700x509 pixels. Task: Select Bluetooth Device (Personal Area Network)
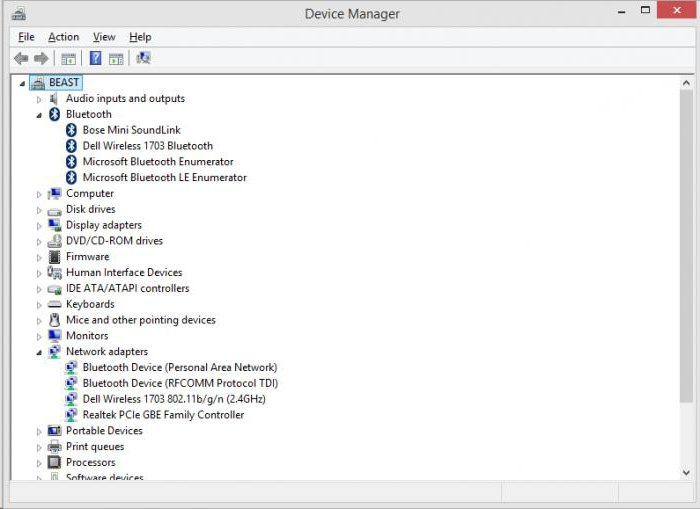[180, 367]
